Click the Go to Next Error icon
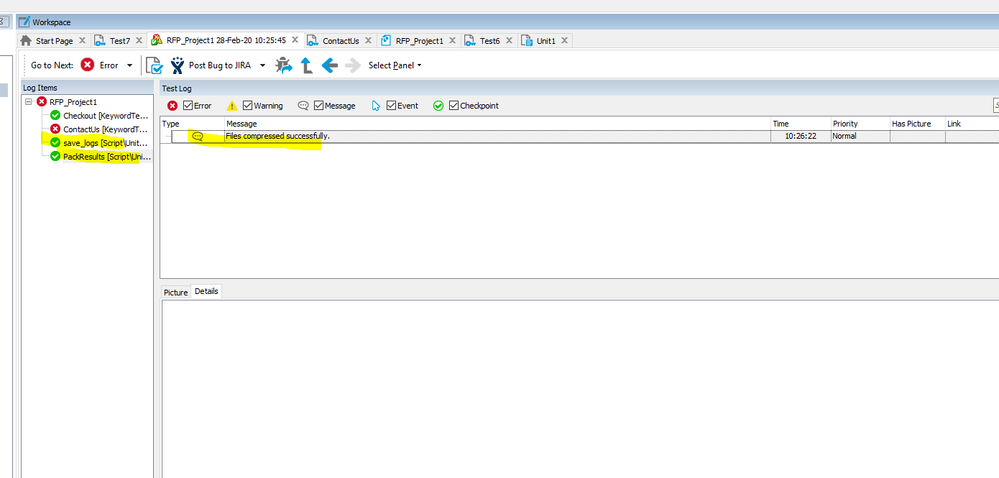Viewport: 999px width, 478px height. click(x=88, y=65)
